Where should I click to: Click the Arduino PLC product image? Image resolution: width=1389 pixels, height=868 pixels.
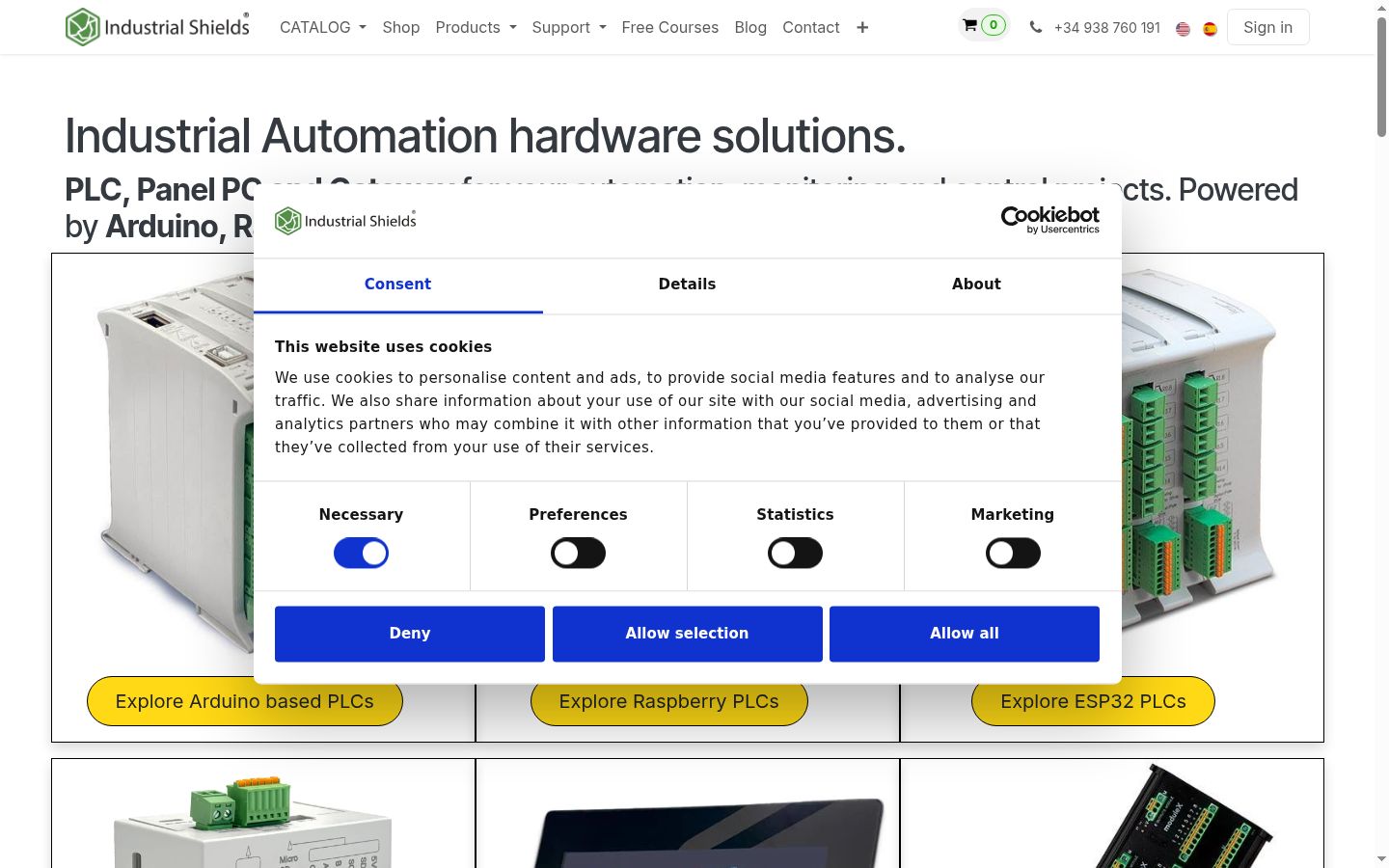174,463
